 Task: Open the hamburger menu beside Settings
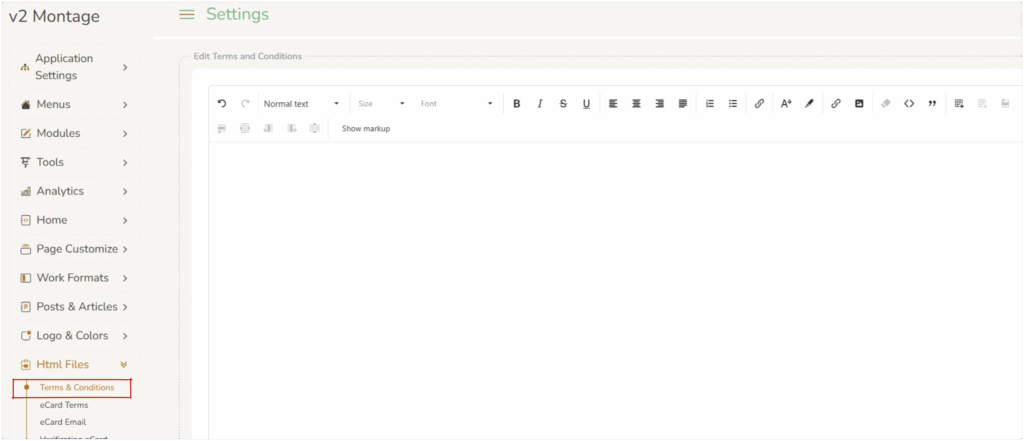tap(186, 14)
